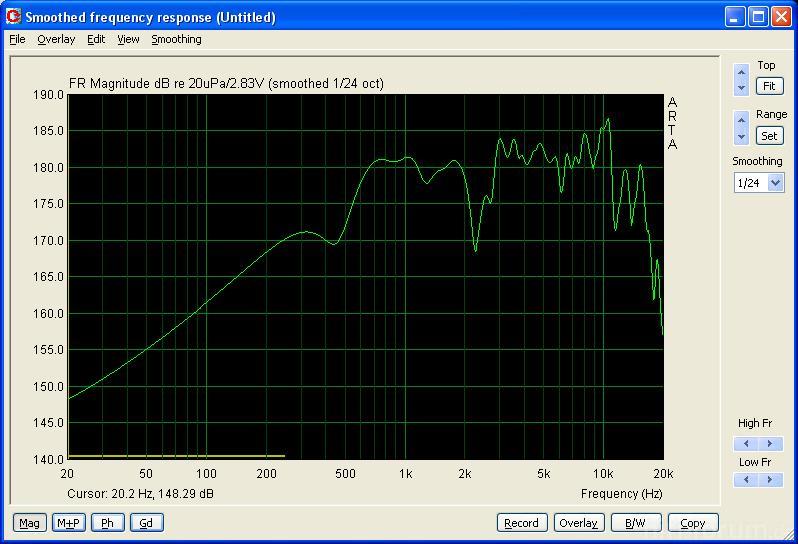The height and width of the screenshot is (544, 798).
Task: Toggle the M+P magnitude and phase view
Action: tap(68, 522)
